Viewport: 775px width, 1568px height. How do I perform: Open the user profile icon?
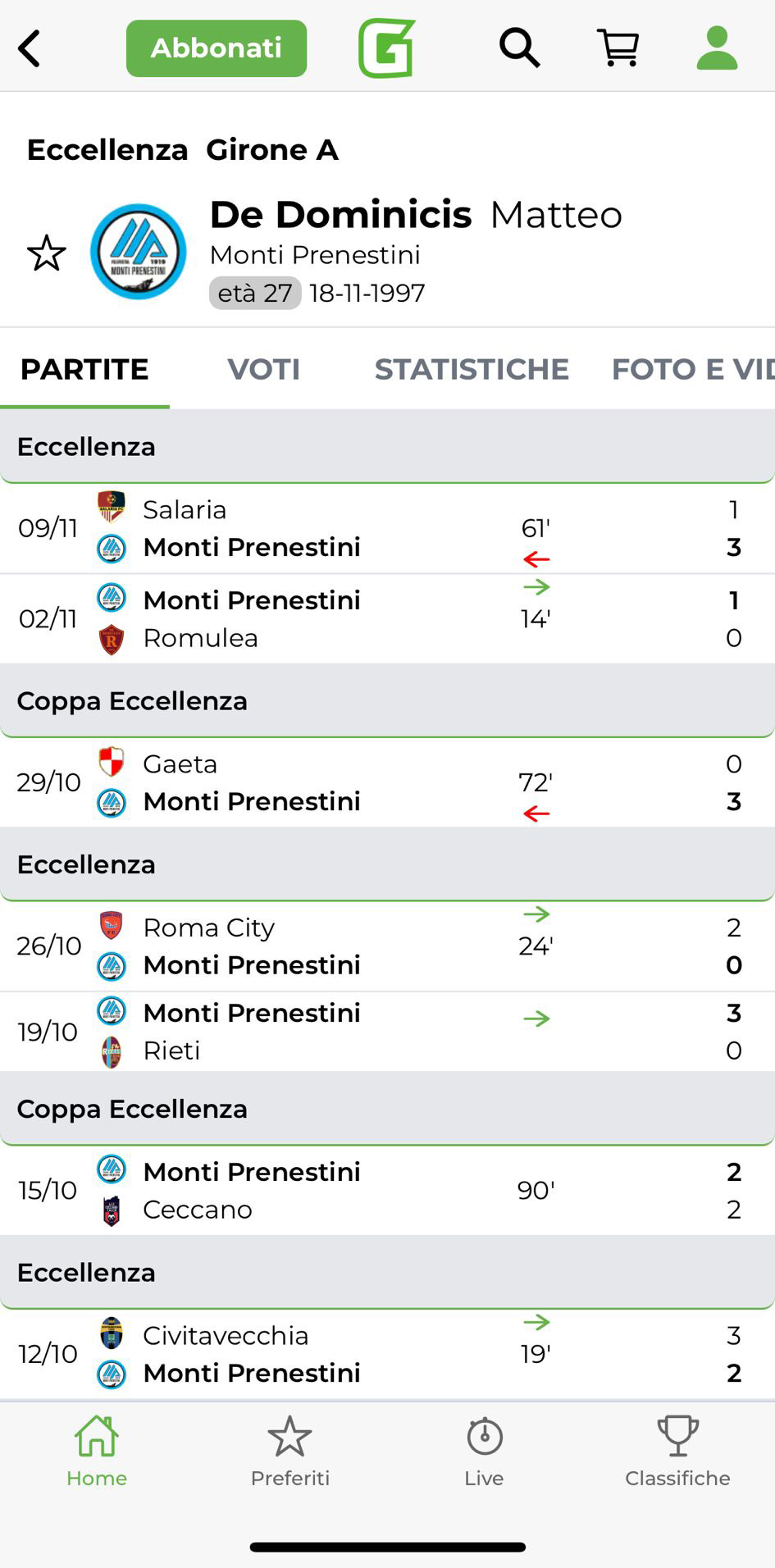point(717,48)
